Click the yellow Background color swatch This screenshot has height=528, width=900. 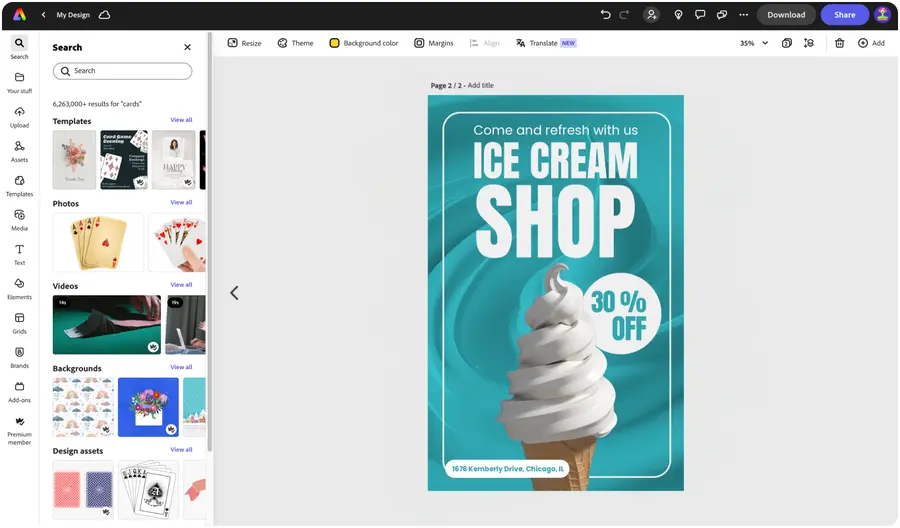(335, 43)
